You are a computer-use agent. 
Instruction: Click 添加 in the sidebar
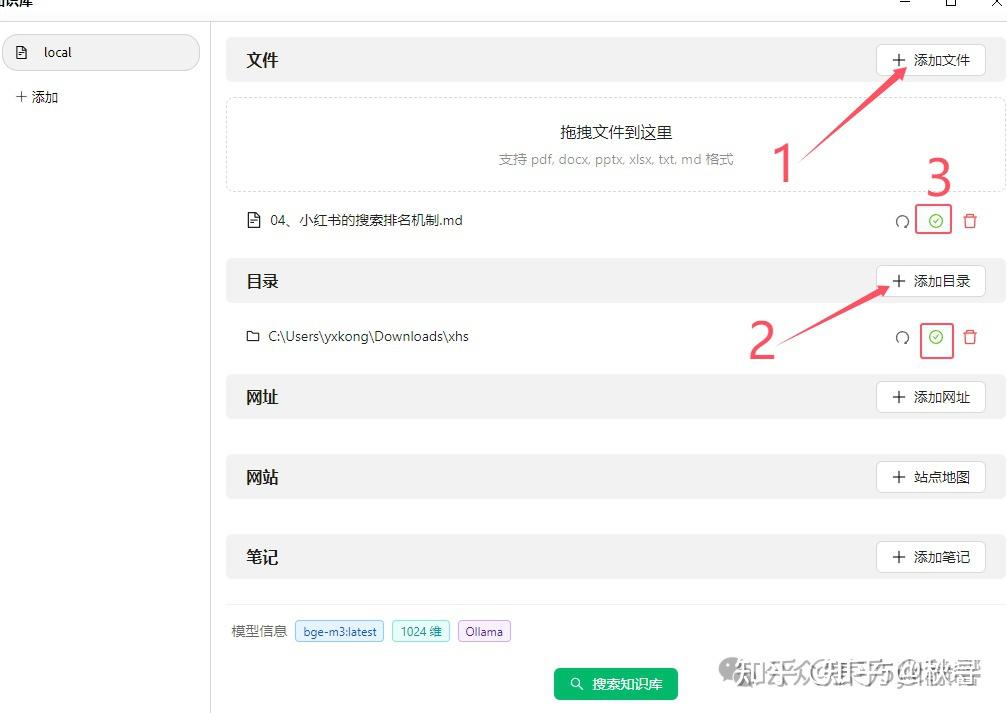coord(37,97)
